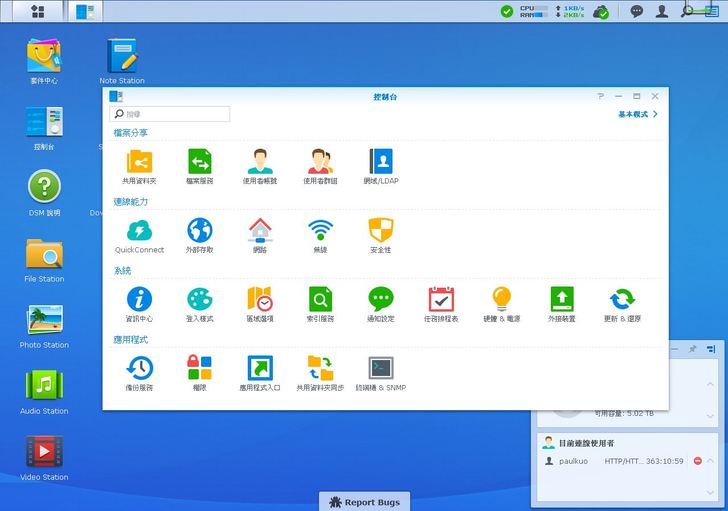728x511 pixels.
Task: Toggle the widget panel button in top bar
Action: coord(711,11)
